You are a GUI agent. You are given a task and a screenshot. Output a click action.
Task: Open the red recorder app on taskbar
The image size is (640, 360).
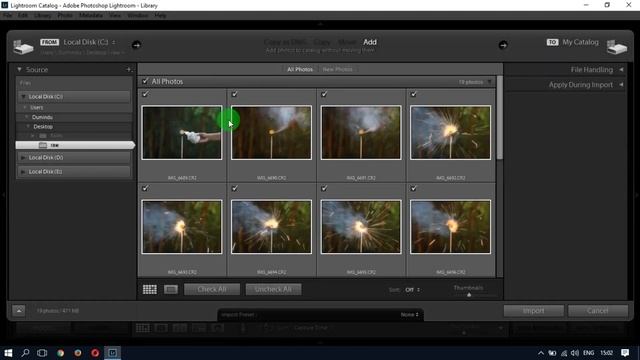click(x=95, y=353)
